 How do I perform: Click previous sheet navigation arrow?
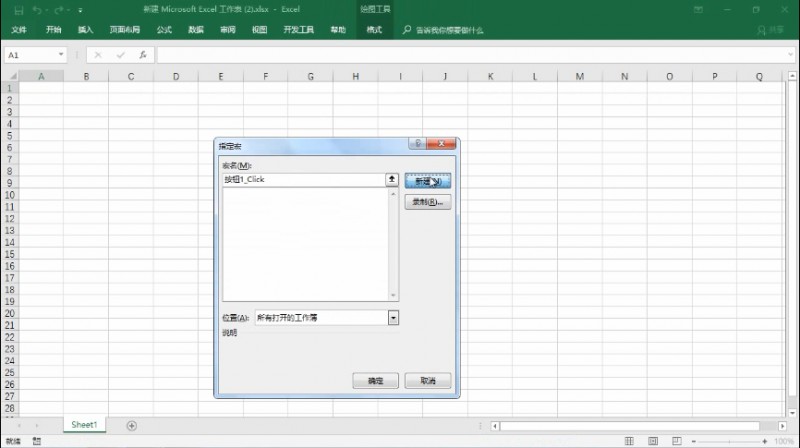coord(19,425)
